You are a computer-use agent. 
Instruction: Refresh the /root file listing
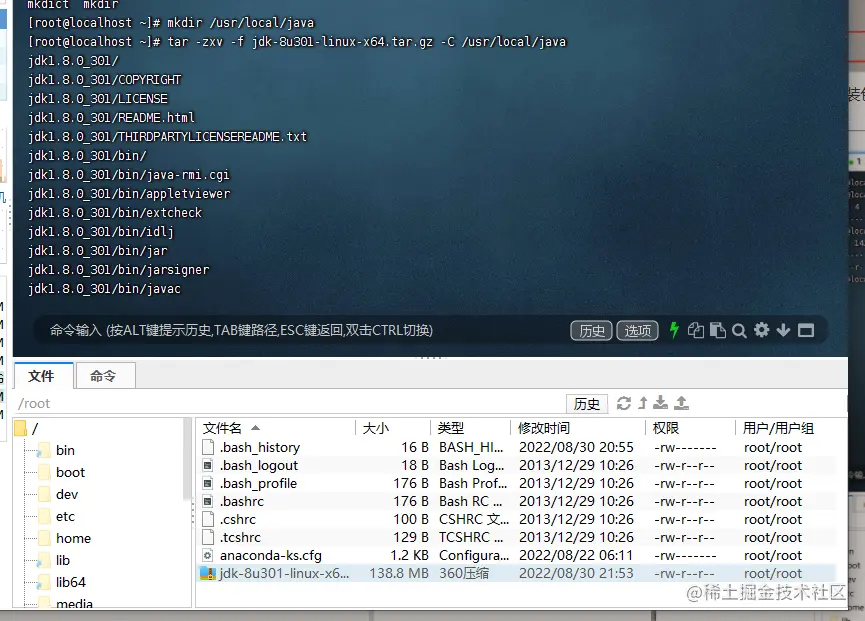[624, 403]
